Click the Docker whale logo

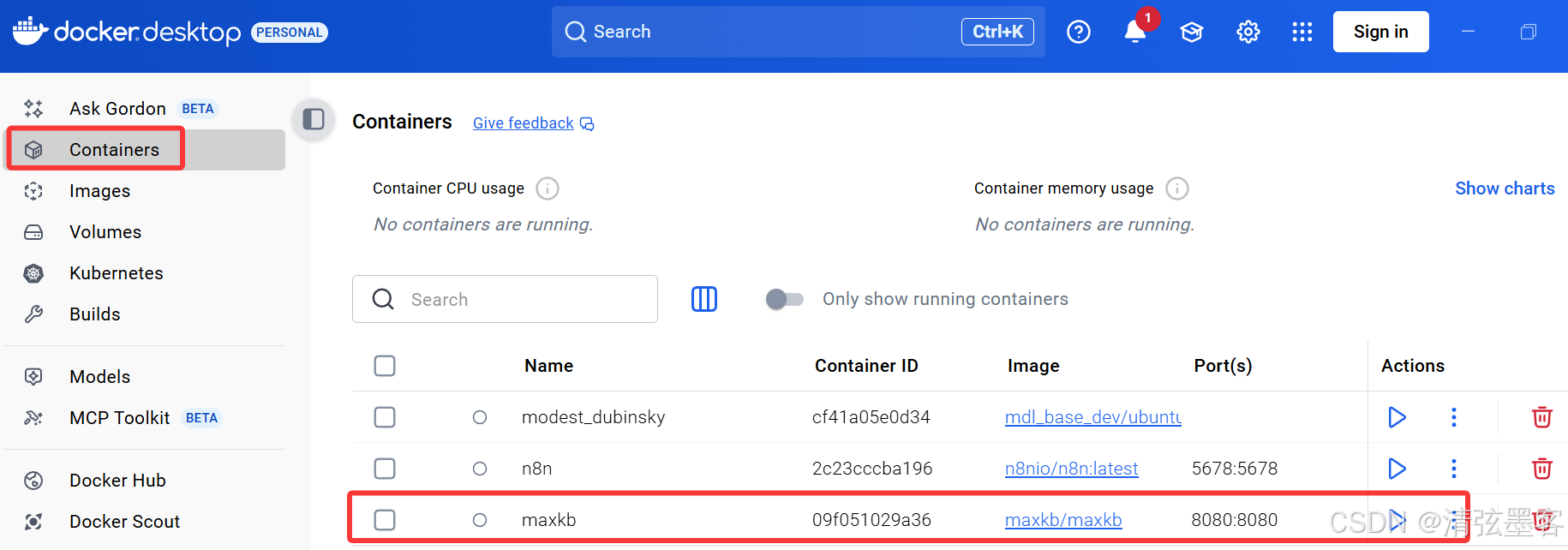[x=30, y=31]
